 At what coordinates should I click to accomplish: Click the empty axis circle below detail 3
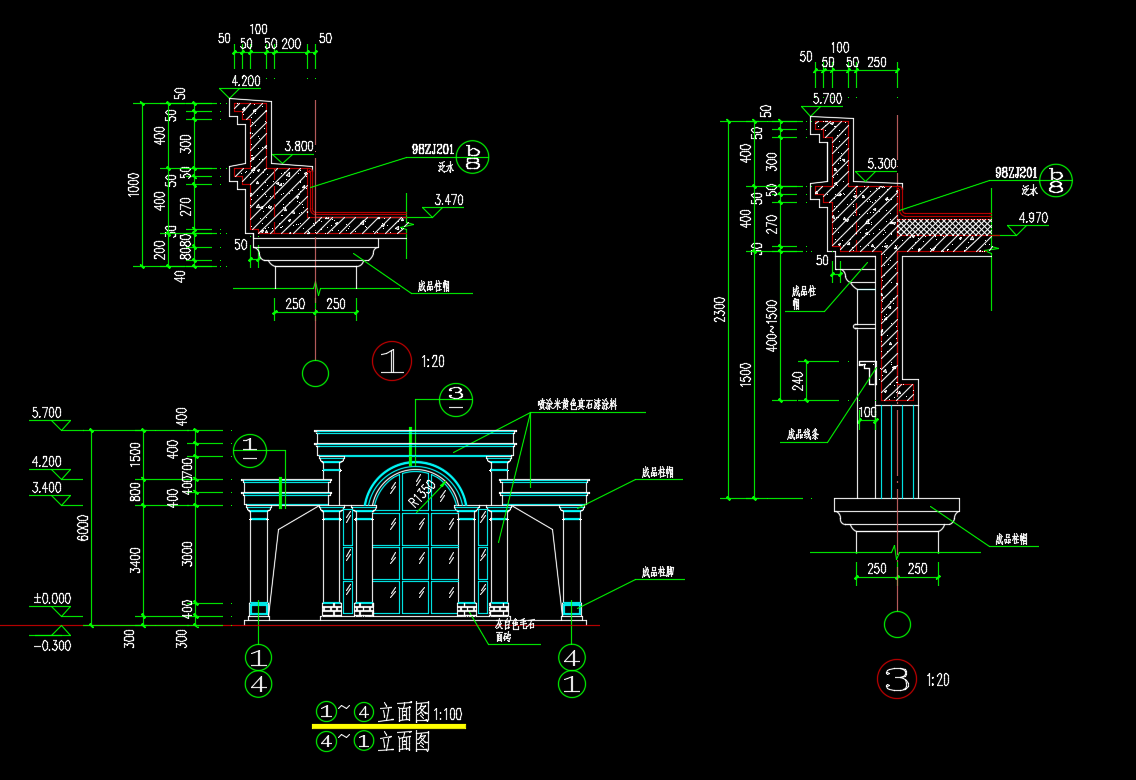pos(897,624)
